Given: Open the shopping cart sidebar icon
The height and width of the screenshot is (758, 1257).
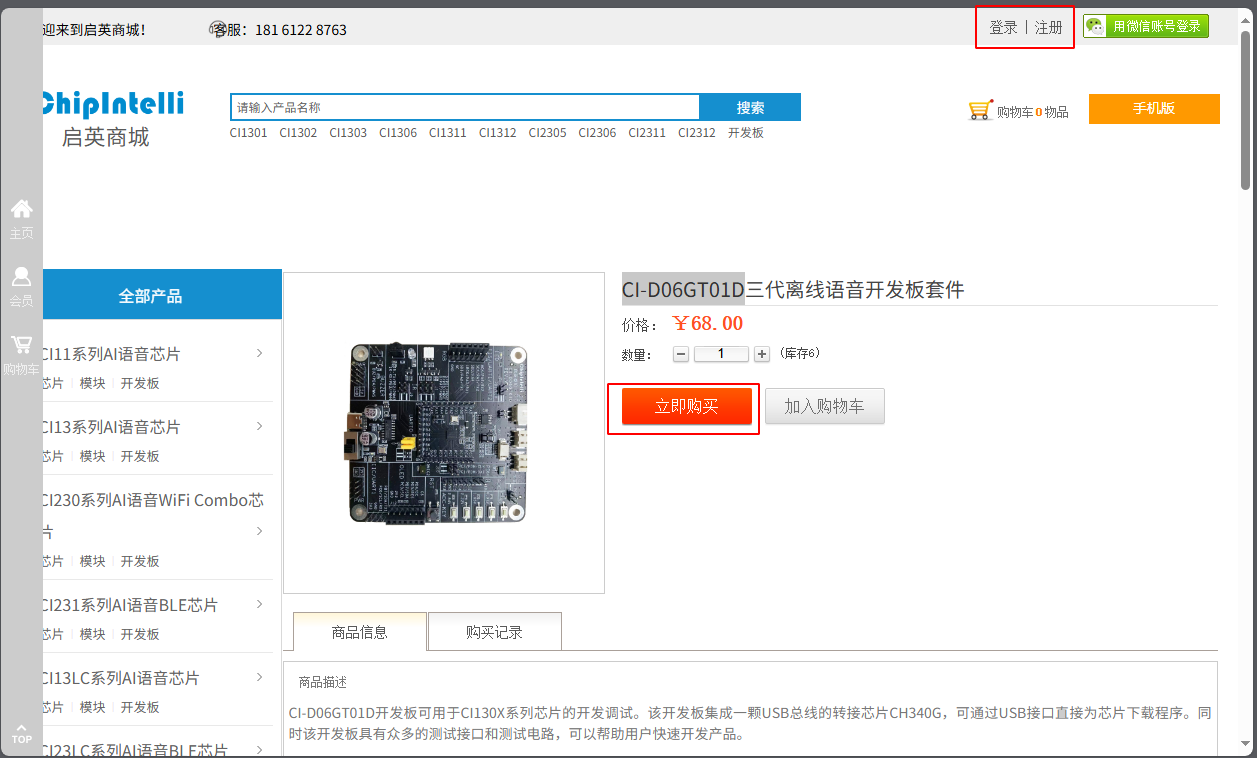Looking at the screenshot, I should click(x=21, y=355).
